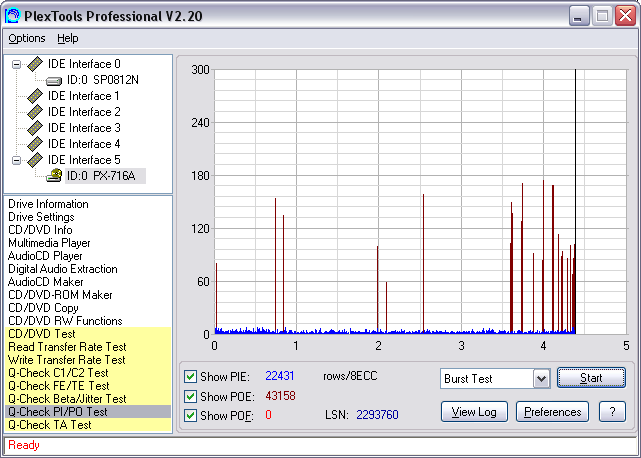Click the PlexTools app icon in title bar

point(12,16)
